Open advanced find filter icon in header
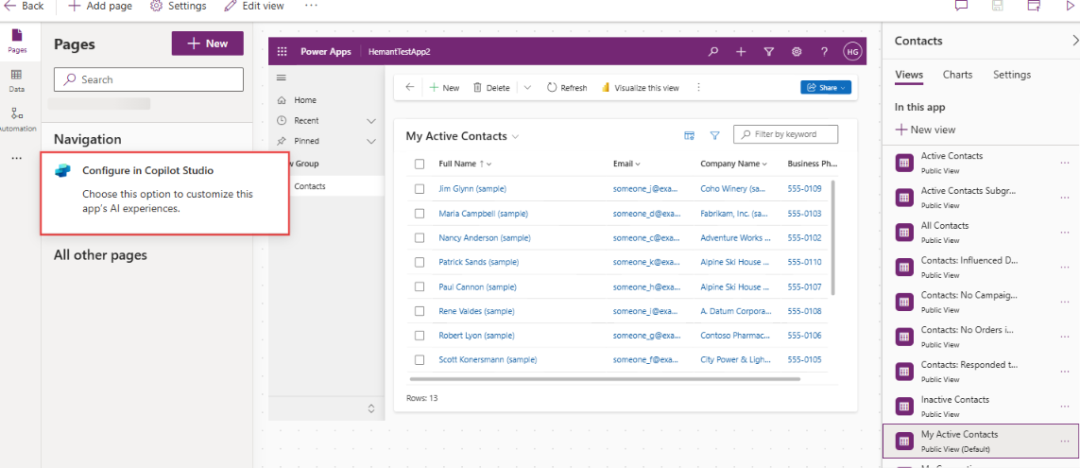The height and width of the screenshot is (468, 1080). point(769,52)
